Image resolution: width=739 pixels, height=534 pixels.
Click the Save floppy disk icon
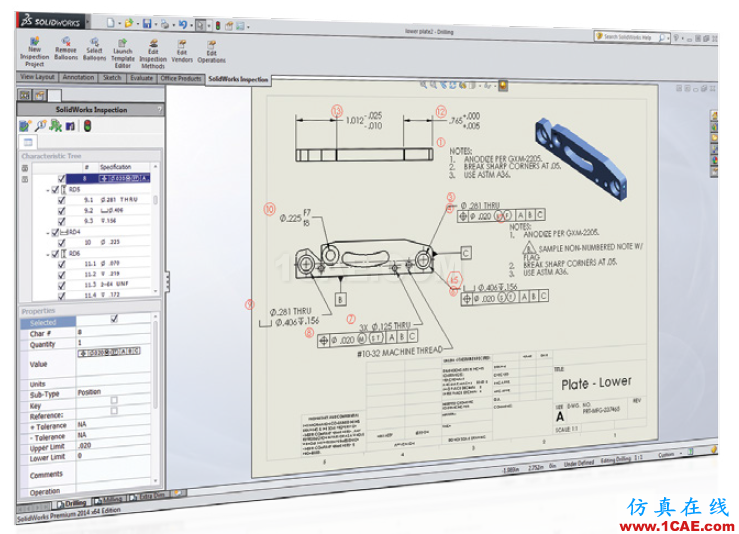coord(147,24)
